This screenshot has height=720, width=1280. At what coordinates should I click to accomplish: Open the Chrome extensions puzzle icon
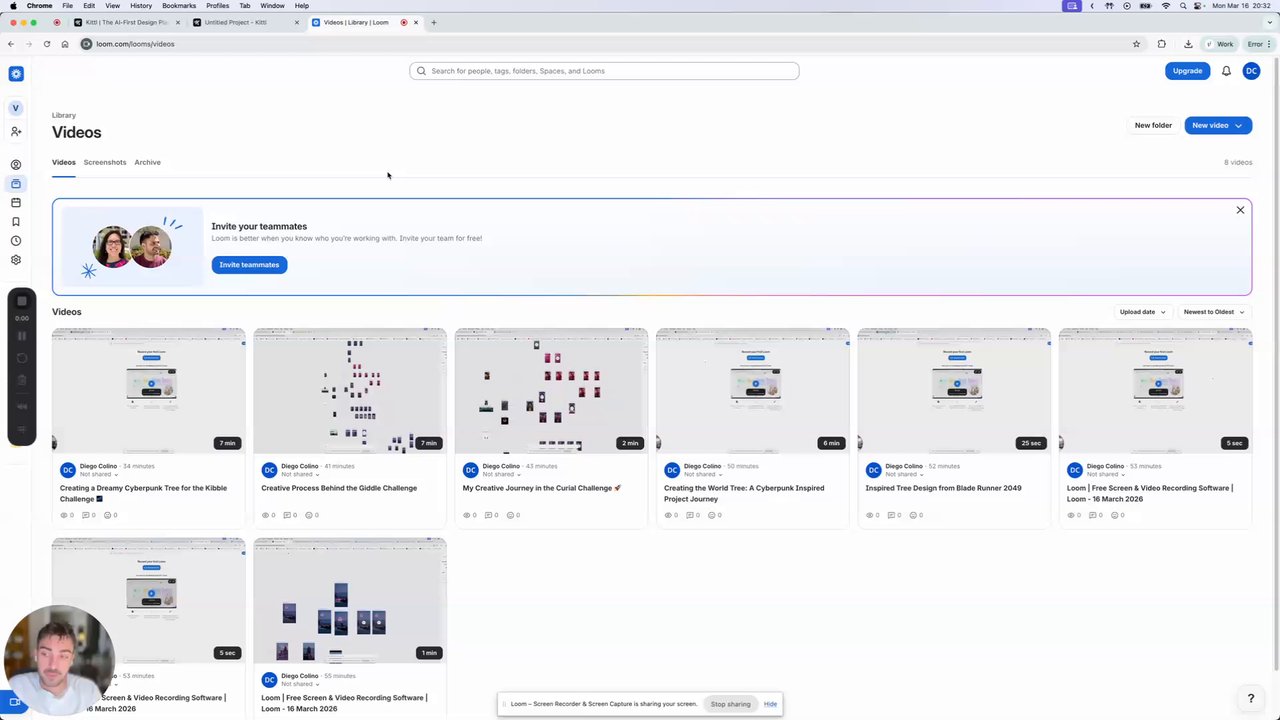1161,44
